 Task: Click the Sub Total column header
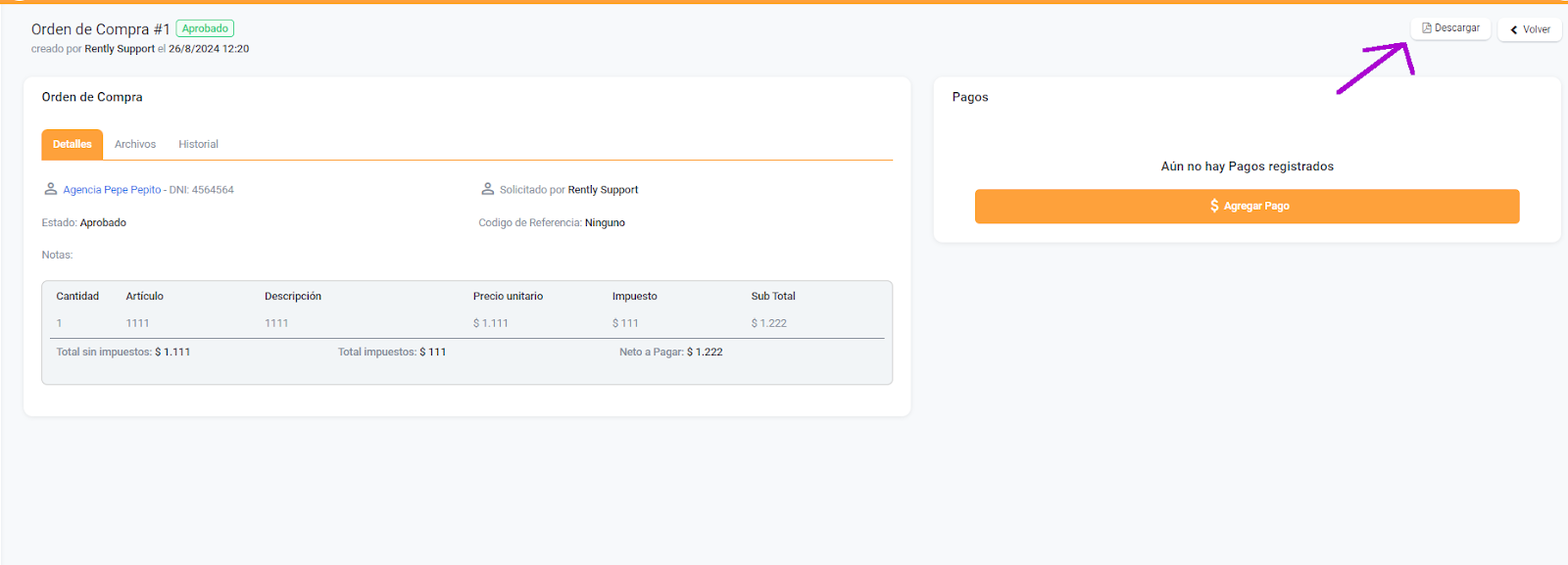pyautogui.click(x=773, y=296)
